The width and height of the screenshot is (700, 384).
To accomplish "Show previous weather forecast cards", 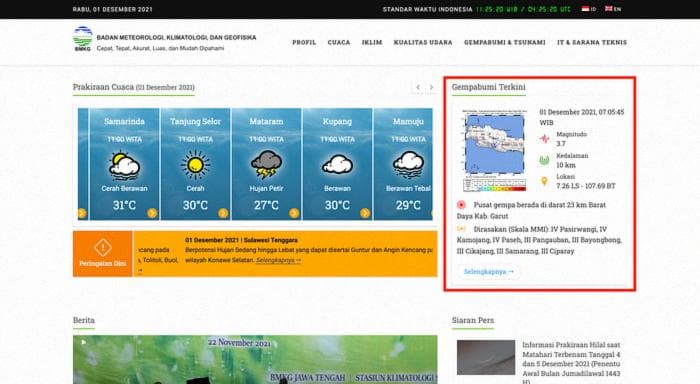I will pos(418,88).
